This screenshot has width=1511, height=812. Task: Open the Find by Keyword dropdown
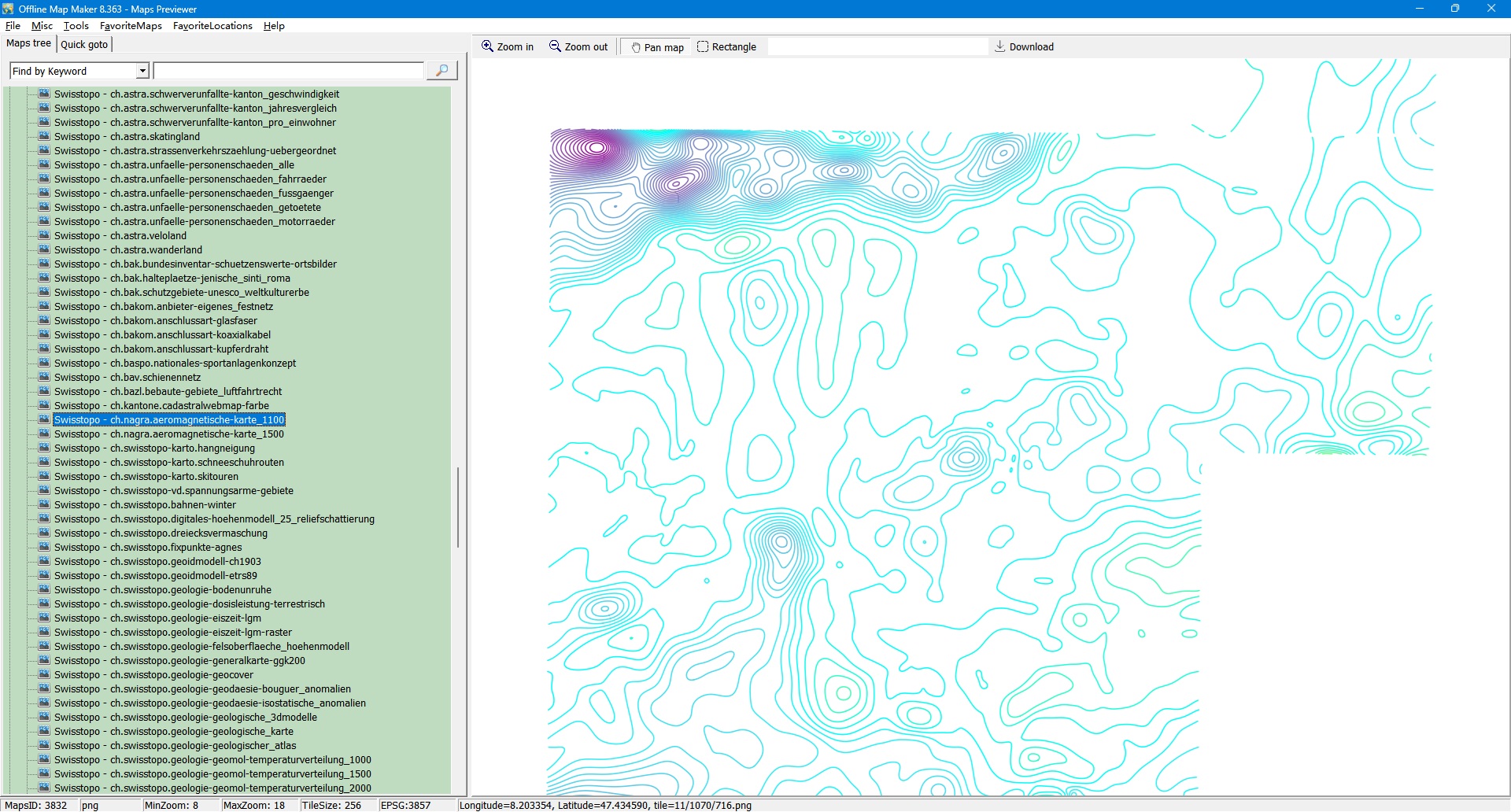click(142, 72)
